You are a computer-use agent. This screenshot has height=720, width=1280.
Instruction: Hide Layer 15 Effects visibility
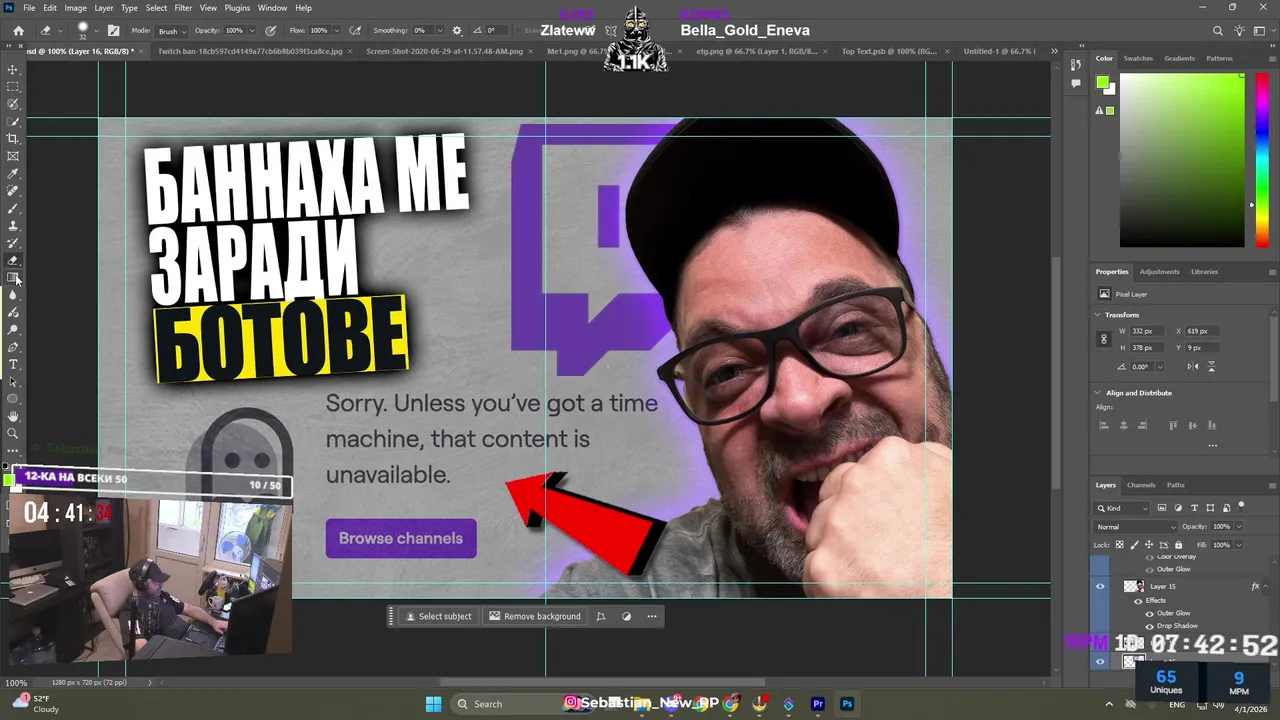1138,600
